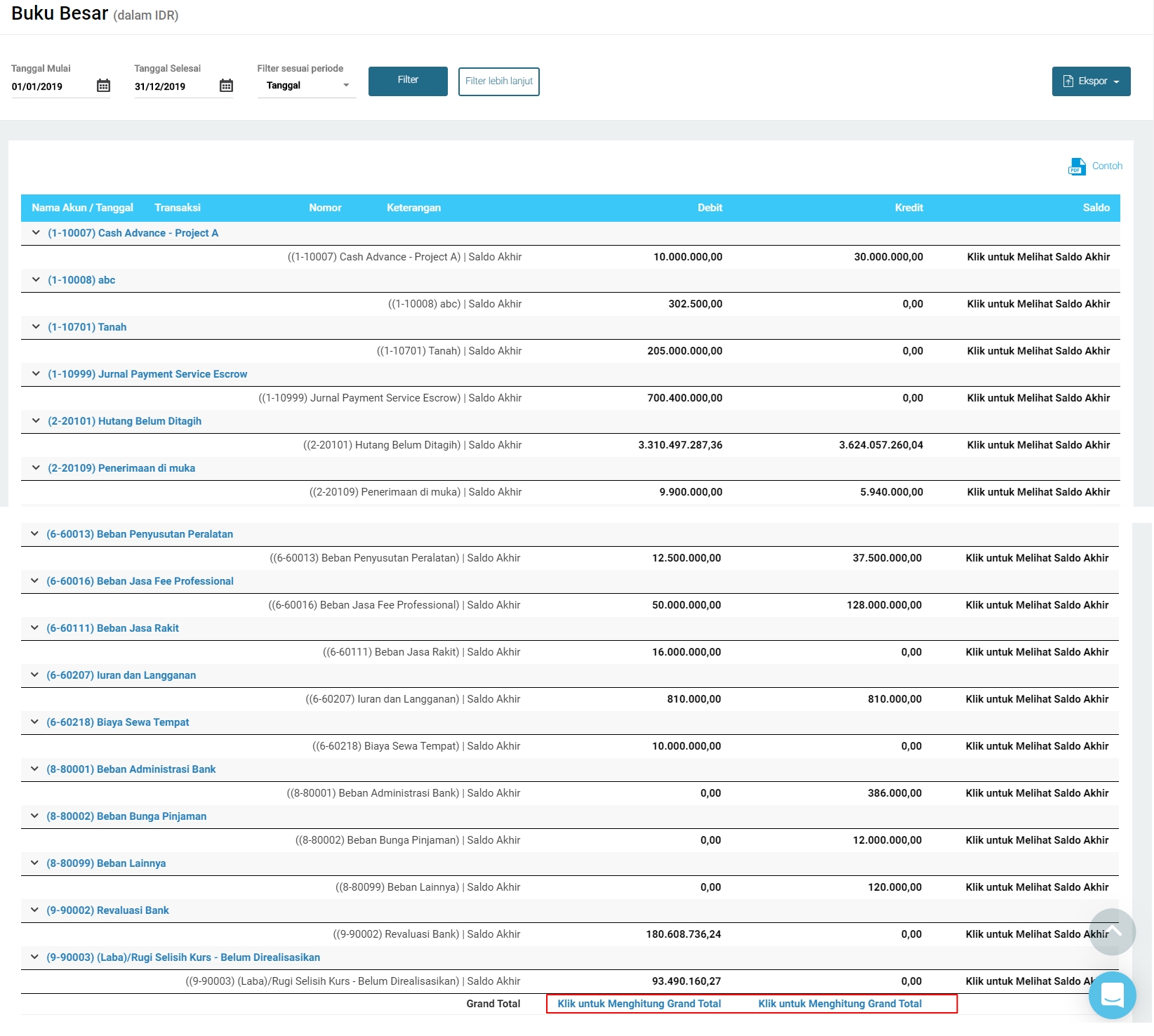Open Filter lebih lanjut options
The image size is (1154, 1036).
(x=498, y=81)
